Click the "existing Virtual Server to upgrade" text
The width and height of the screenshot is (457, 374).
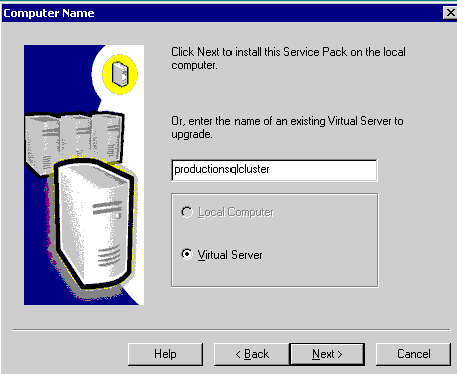point(287,127)
